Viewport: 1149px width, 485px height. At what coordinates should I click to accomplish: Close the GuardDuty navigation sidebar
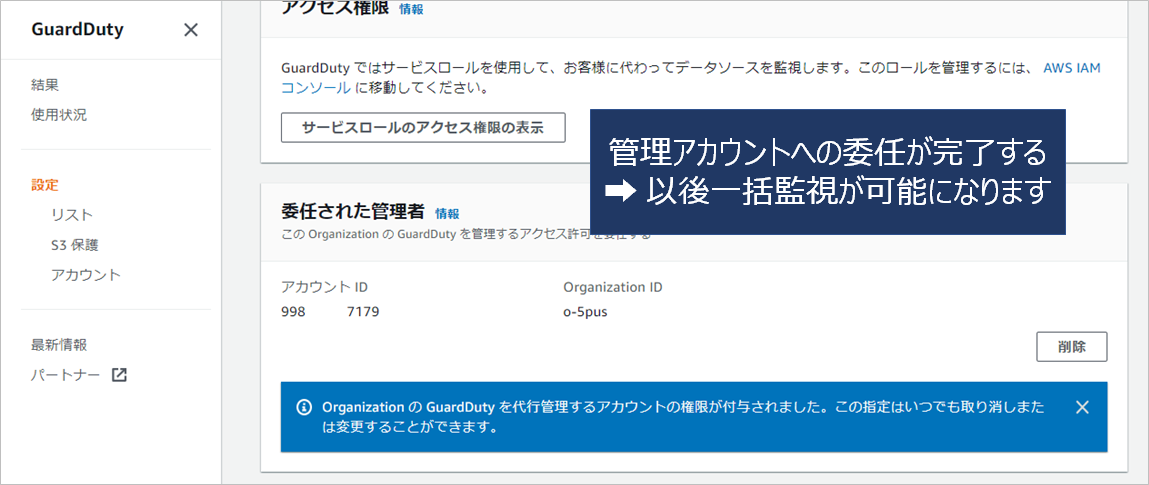191,30
